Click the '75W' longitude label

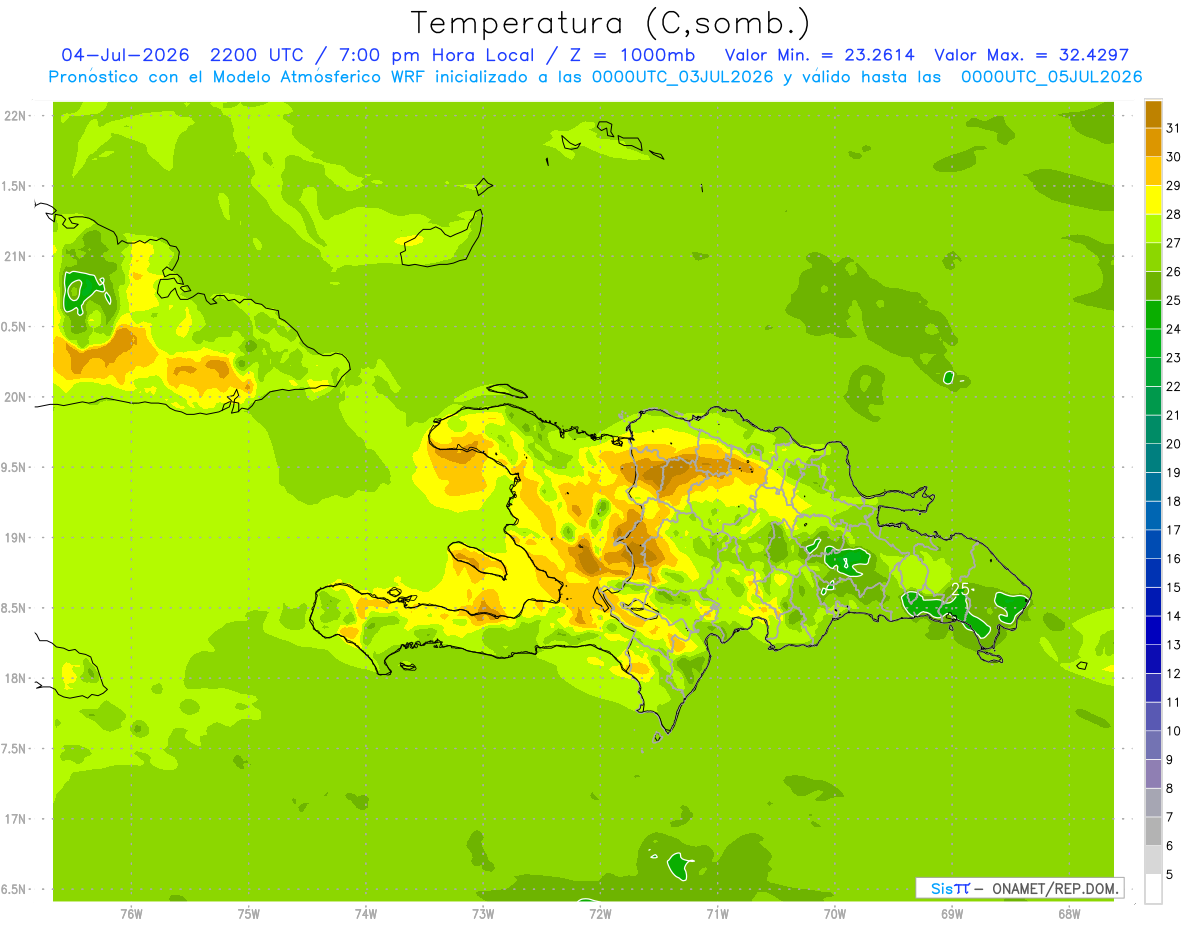coord(249,914)
